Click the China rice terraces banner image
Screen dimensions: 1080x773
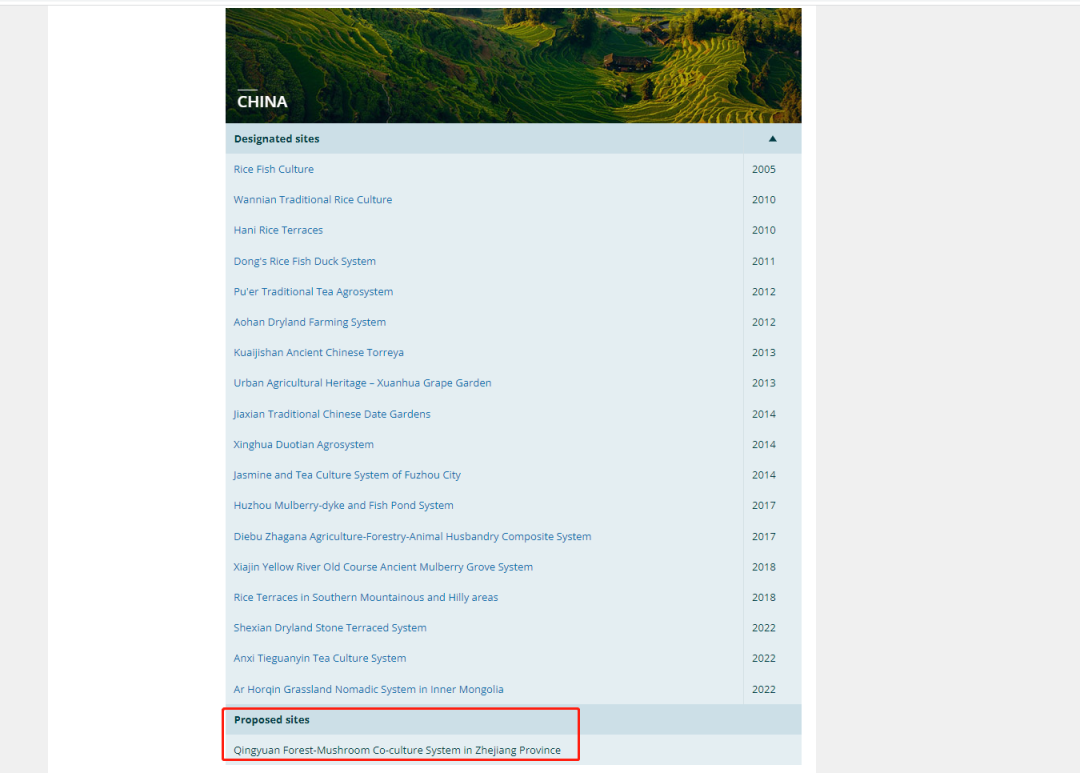[513, 60]
